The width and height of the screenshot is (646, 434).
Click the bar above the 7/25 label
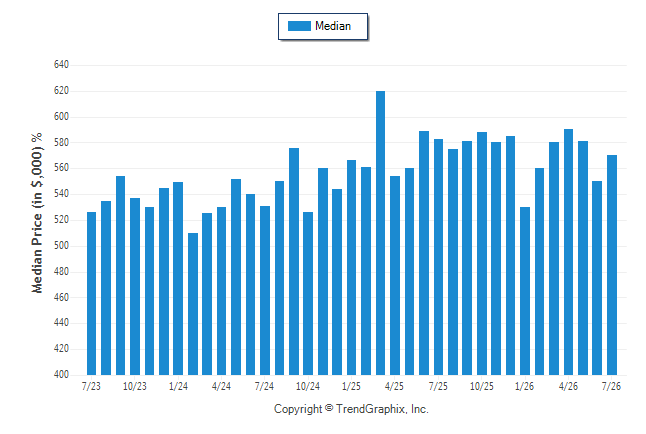pyautogui.click(x=438, y=257)
